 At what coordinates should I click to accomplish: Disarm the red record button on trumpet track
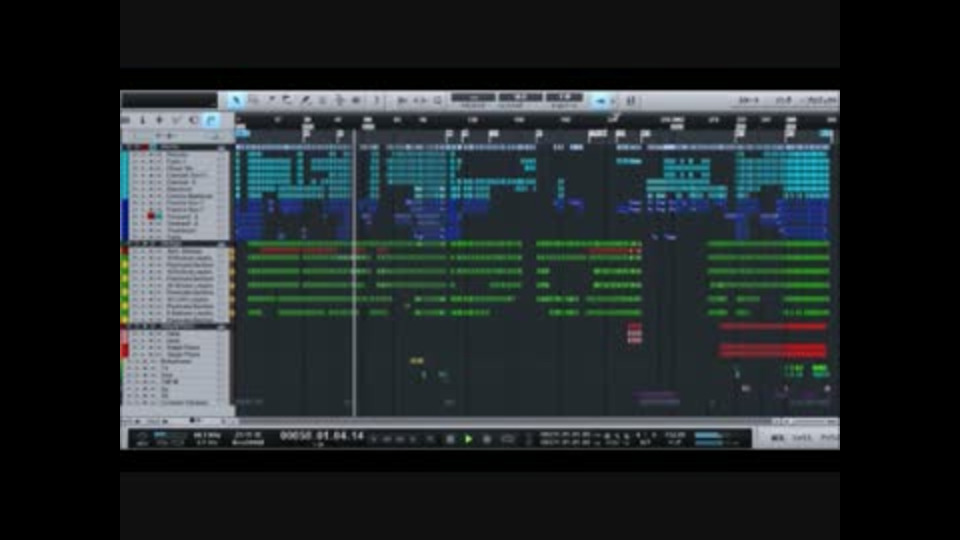[x=151, y=216]
